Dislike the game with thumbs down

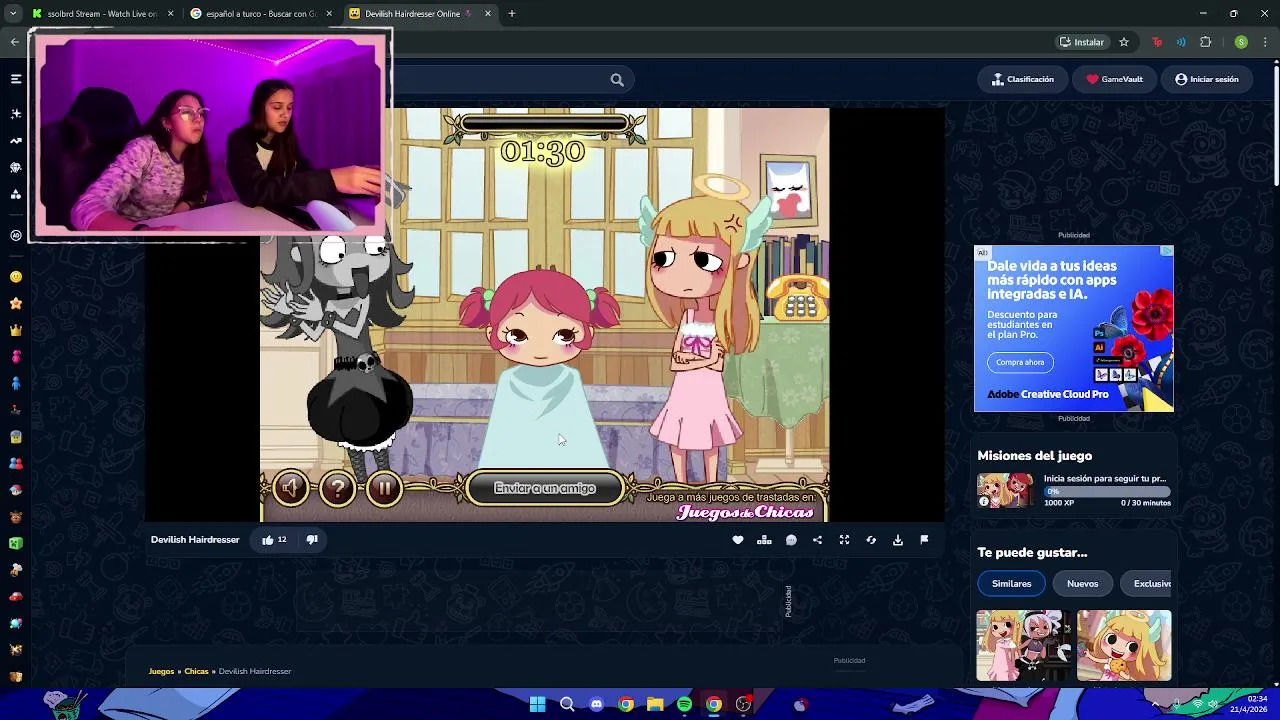312,540
